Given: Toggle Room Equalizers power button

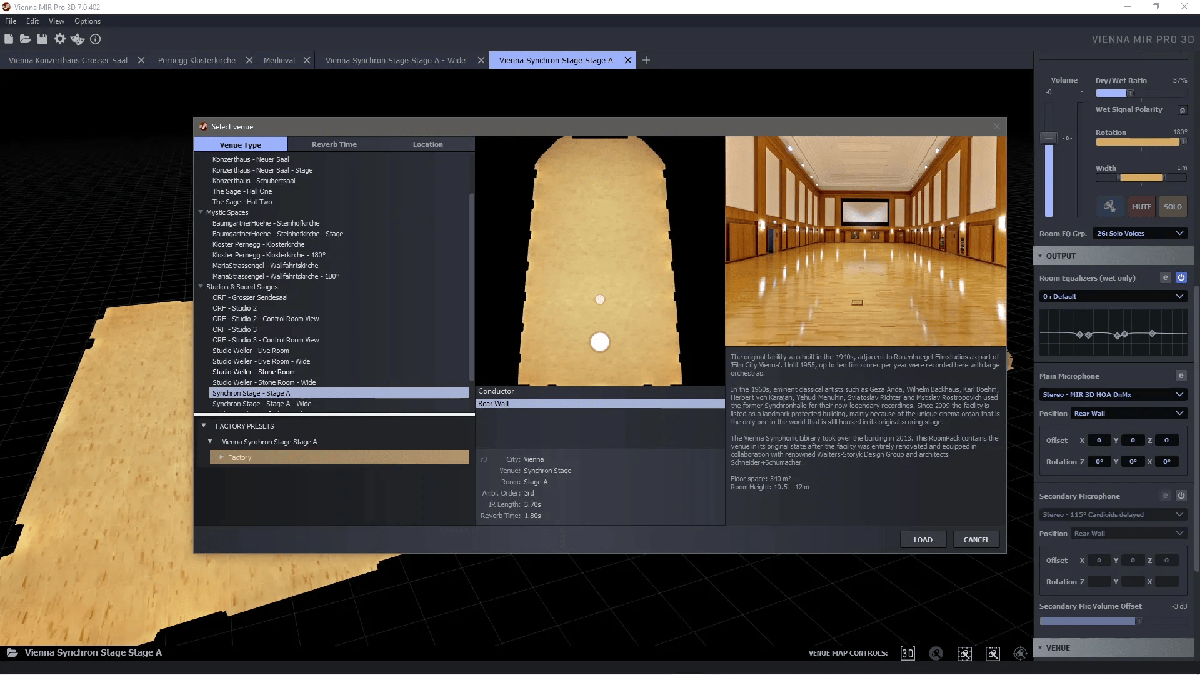Looking at the screenshot, I should click(x=1181, y=277).
